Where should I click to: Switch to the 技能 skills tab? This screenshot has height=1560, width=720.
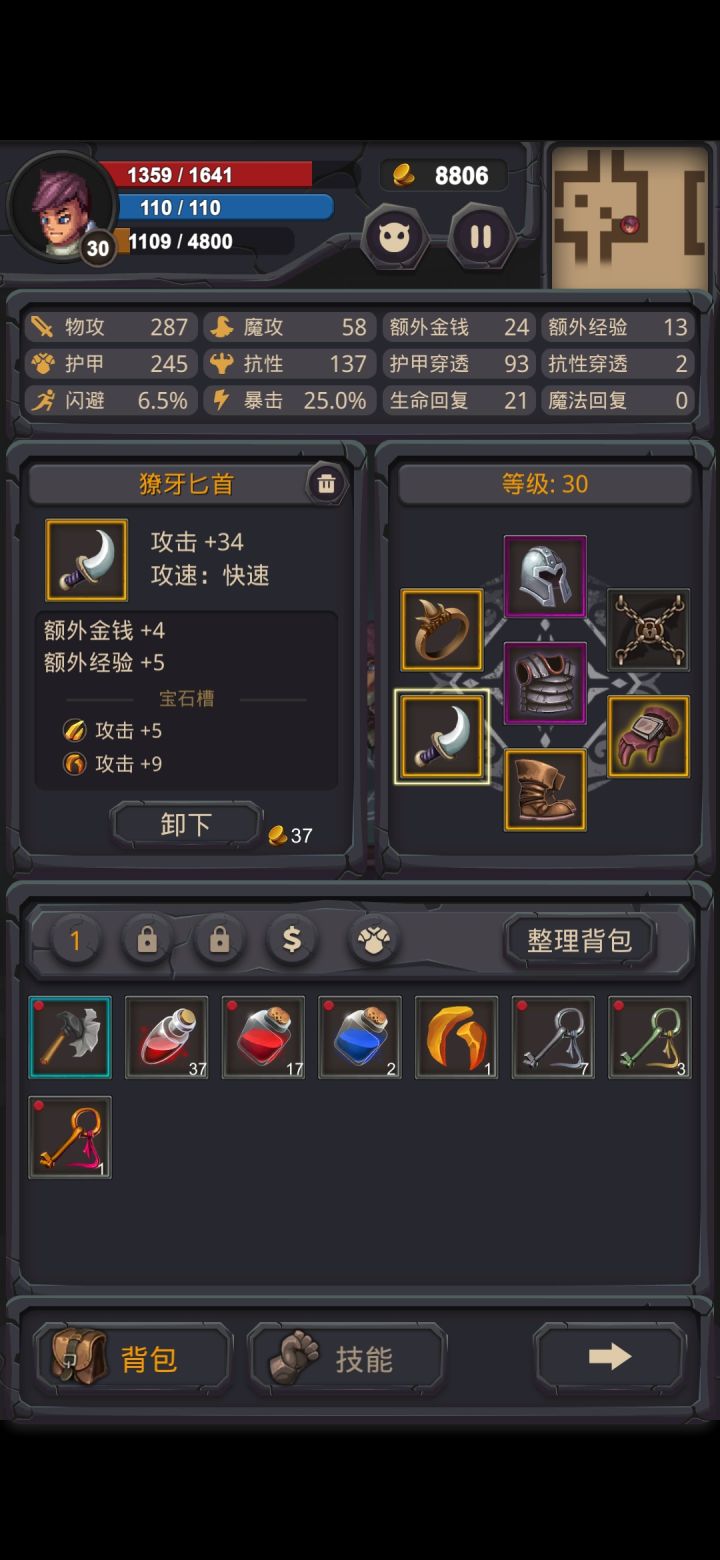[x=346, y=1358]
